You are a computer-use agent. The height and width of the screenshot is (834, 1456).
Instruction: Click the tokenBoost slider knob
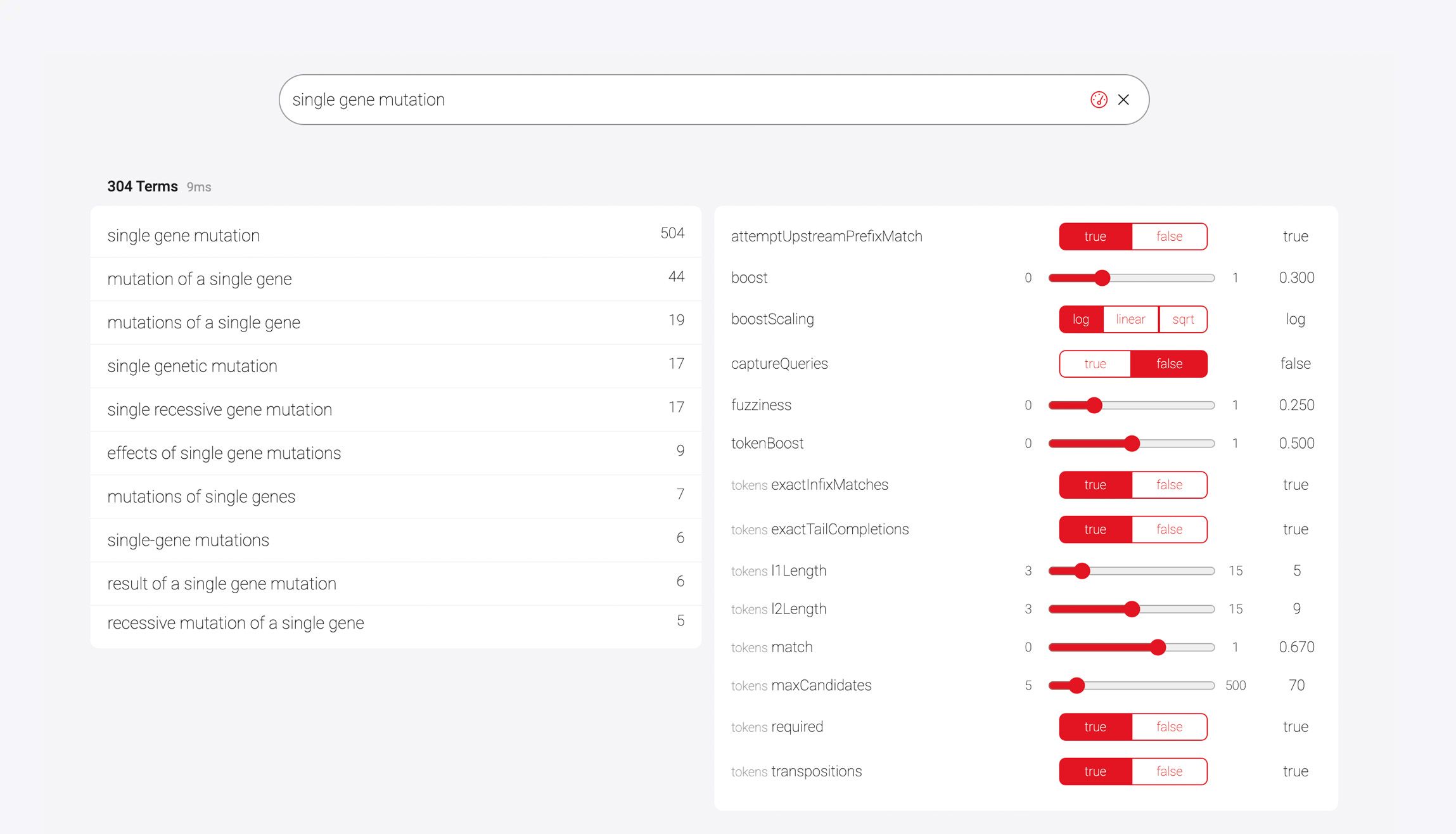(x=1132, y=444)
